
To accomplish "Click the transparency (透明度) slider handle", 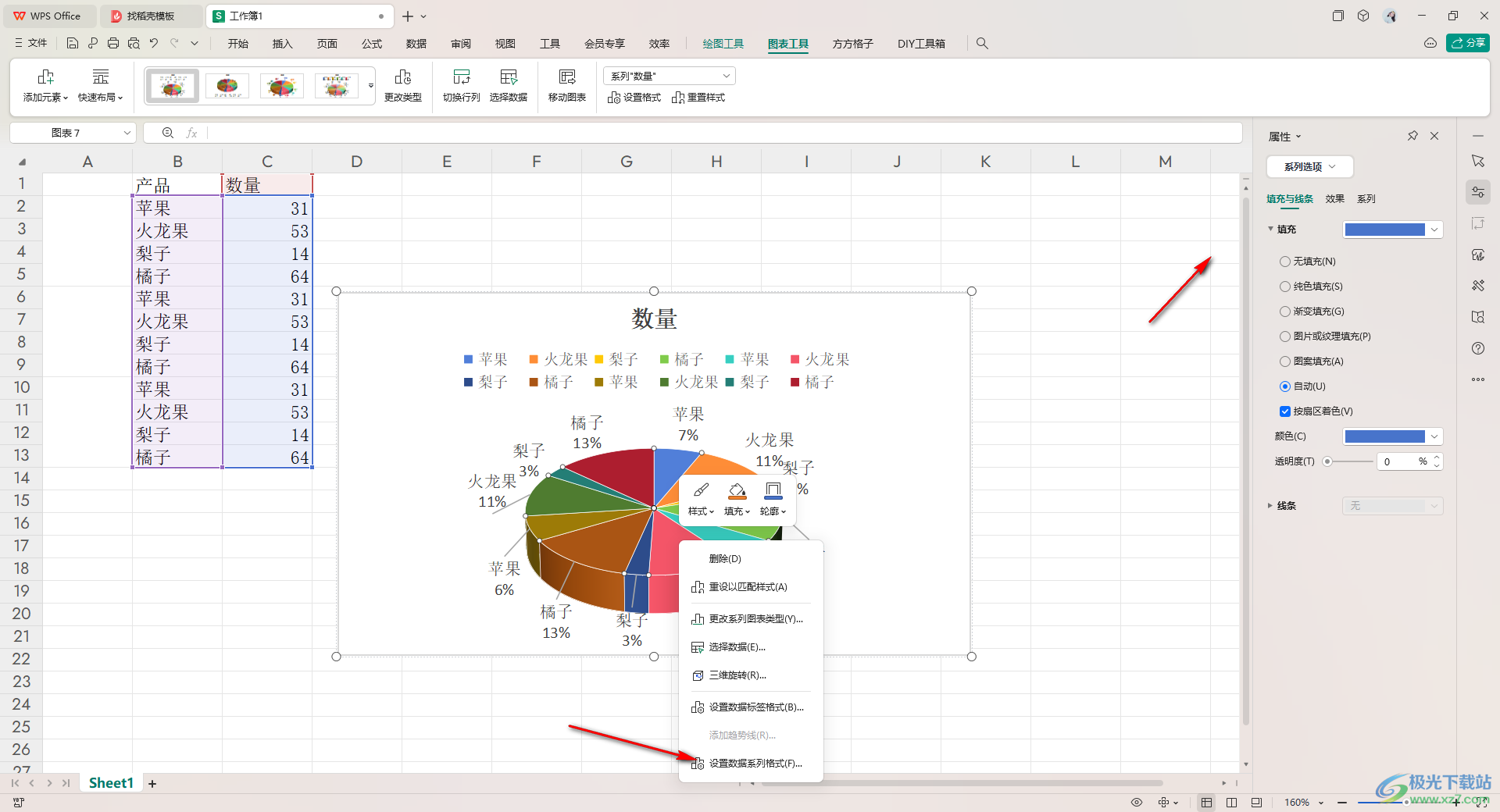I will pyautogui.click(x=1327, y=461).
